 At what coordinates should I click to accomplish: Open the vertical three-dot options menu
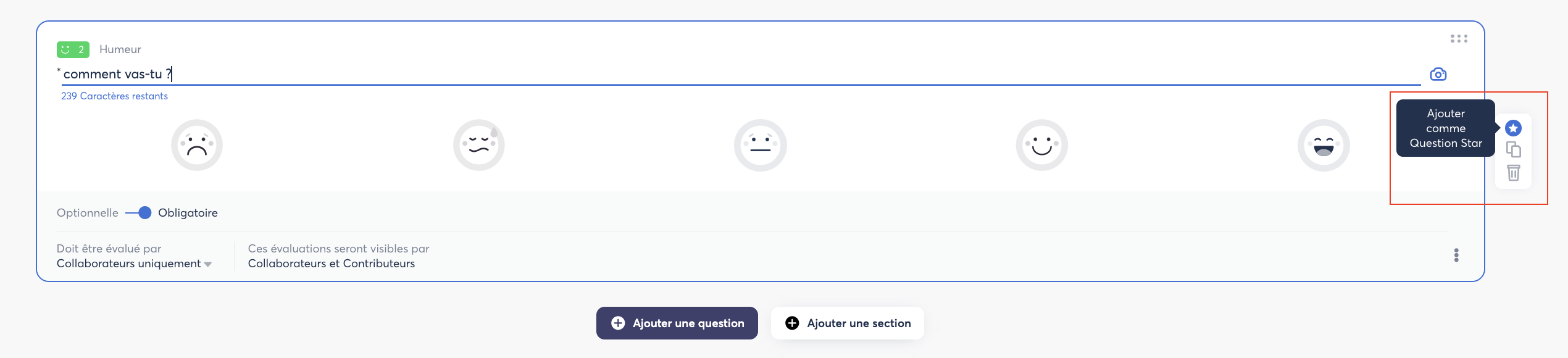pyautogui.click(x=1456, y=256)
